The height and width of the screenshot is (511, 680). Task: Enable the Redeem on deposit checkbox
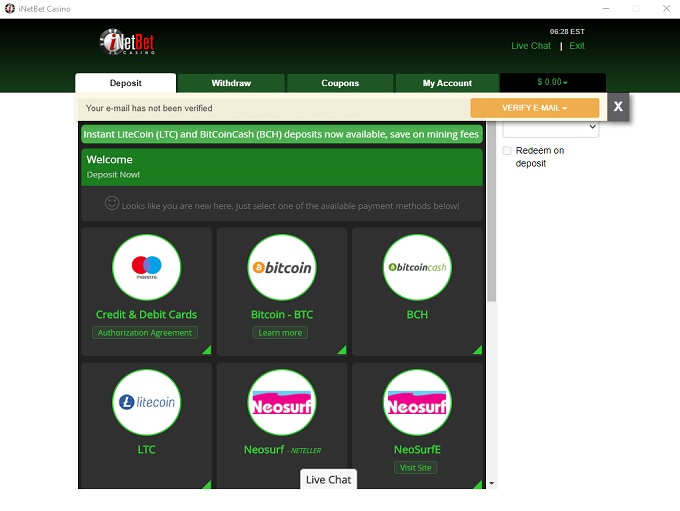click(507, 151)
